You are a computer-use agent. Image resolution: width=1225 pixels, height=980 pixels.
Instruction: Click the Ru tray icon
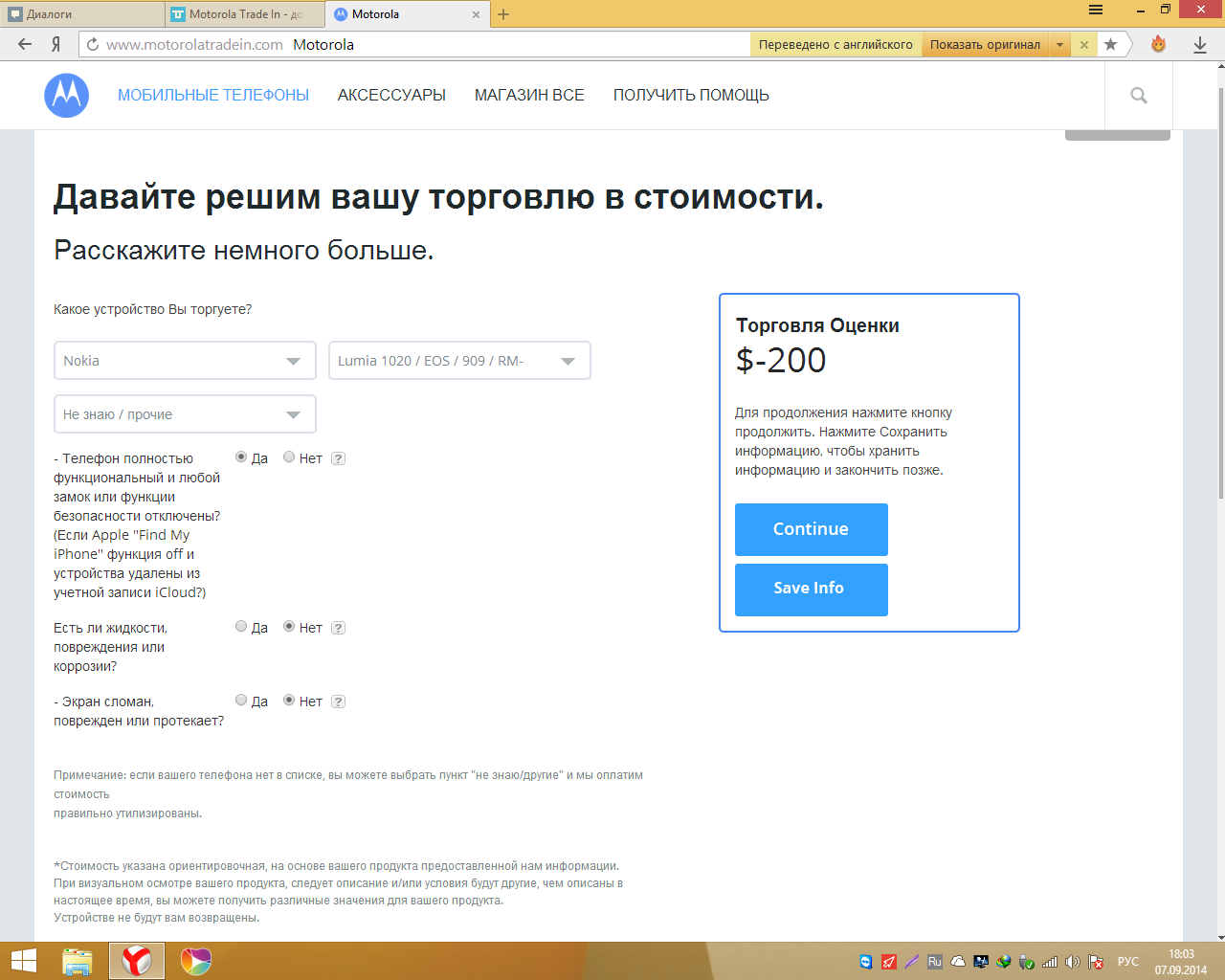(935, 962)
